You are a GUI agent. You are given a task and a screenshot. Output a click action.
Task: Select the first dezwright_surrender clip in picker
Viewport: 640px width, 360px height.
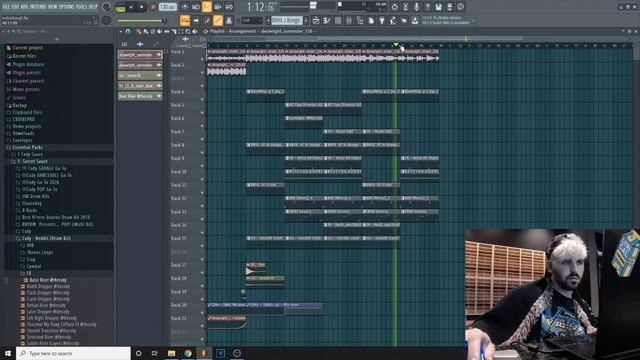(x=140, y=54)
